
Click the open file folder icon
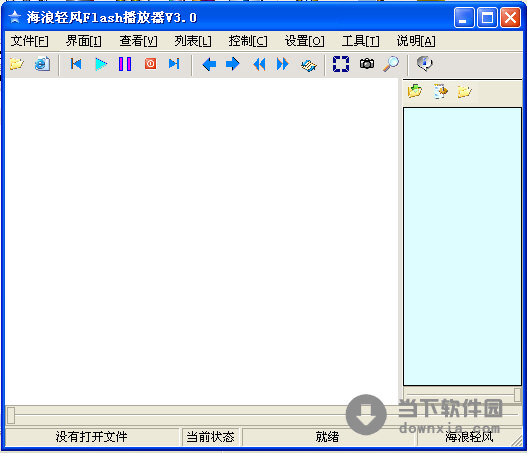coord(16,64)
